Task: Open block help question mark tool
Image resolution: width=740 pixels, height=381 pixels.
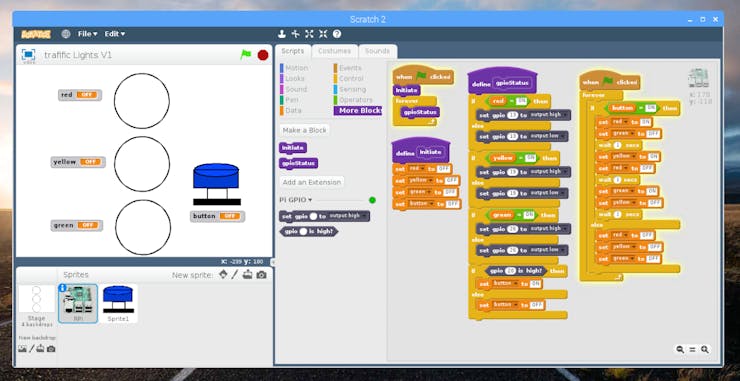Action: pyautogui.click(x=336, y=34)
